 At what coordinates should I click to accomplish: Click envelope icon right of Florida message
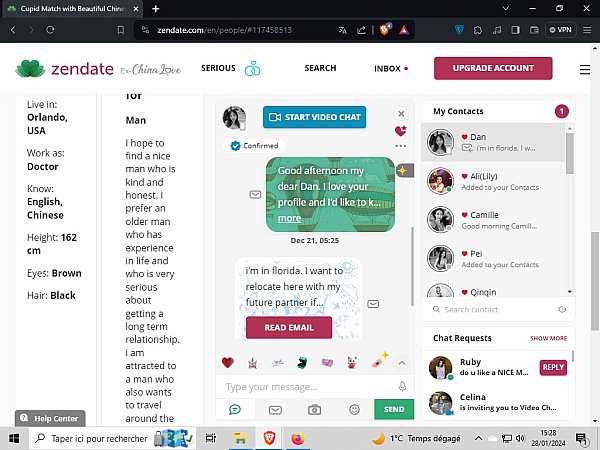pyautogui.click(x=373, y=304)
